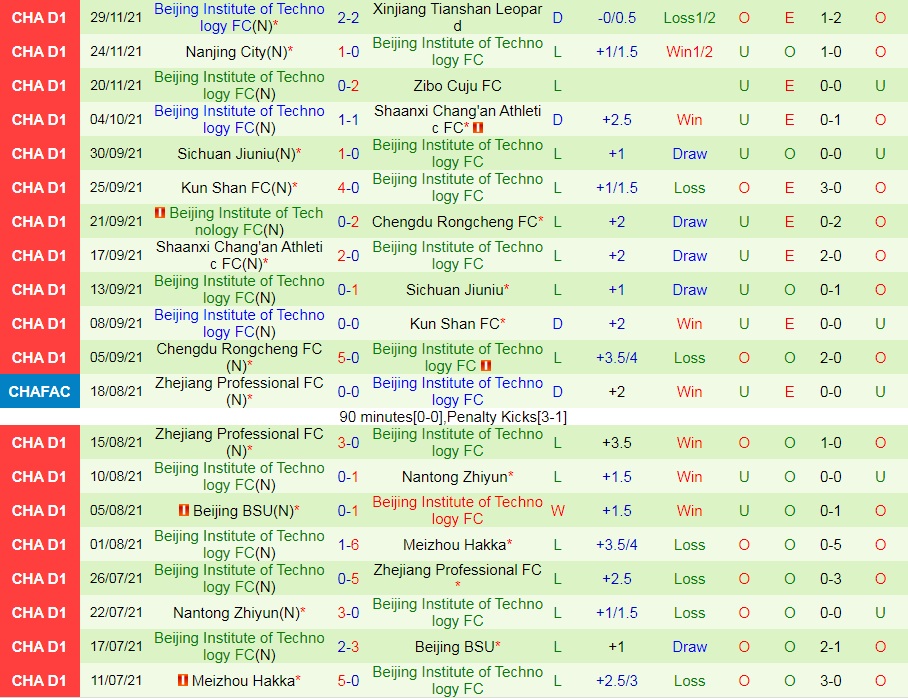Click half-time score 1-2 on 29/11/21
Image resolution: width=908 pixels, height=698 pixels.
click(x=830, y=17)
